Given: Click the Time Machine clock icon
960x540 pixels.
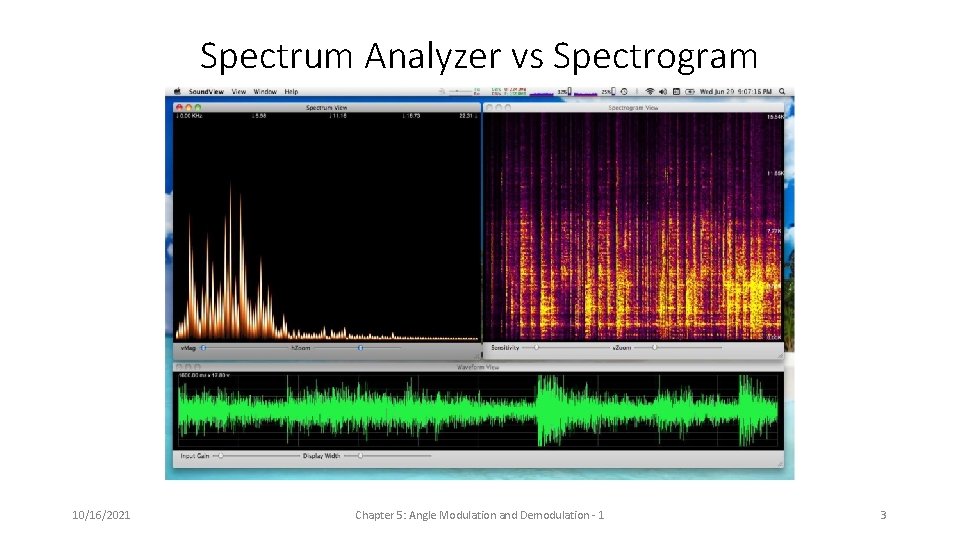Looking at the screenshot, I should click(x=624, y=91).
